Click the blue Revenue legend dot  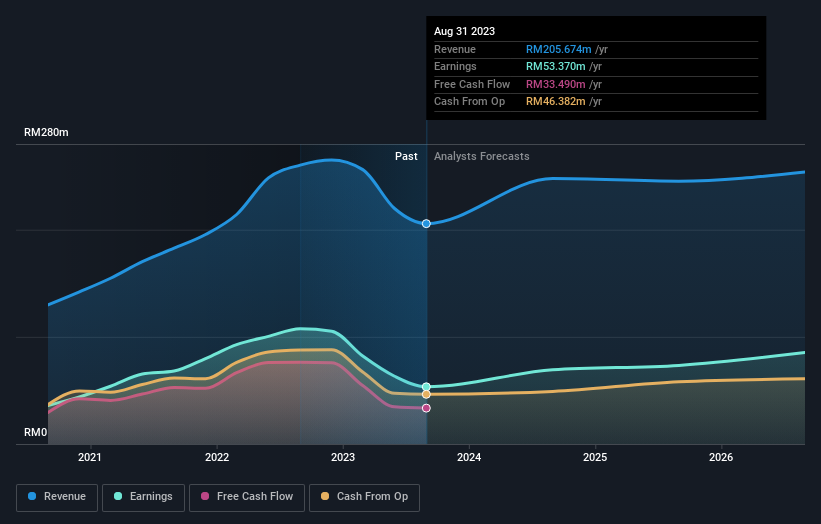pos(32,496)
